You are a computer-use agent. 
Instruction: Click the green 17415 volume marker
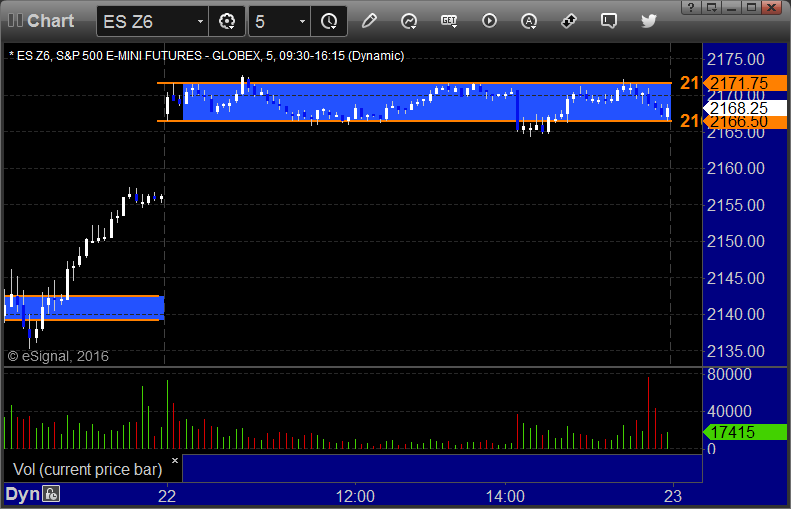point(745,432)
